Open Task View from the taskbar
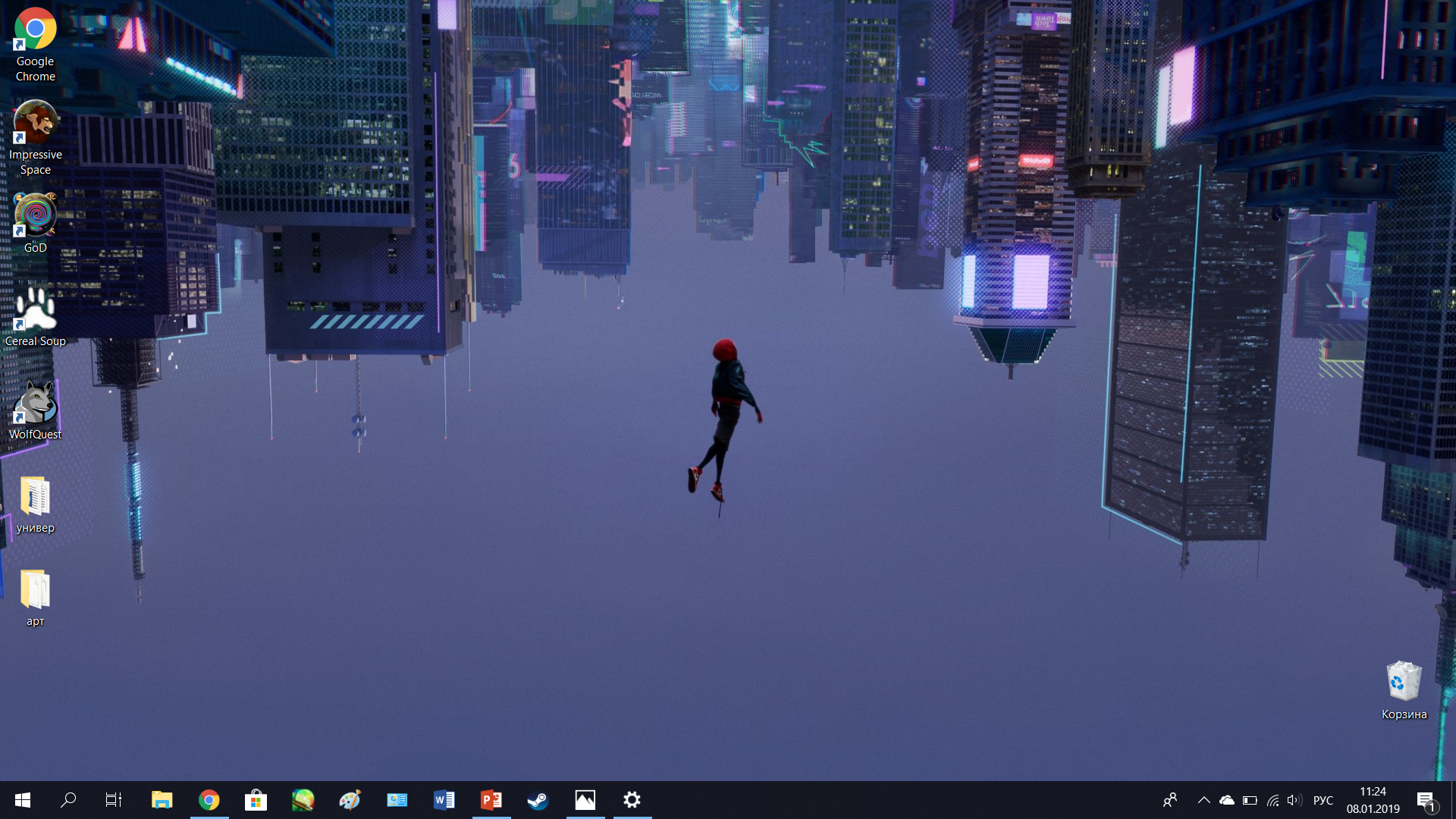The height and width of the screenshot is (819, 1456). [x=114, y=800]
